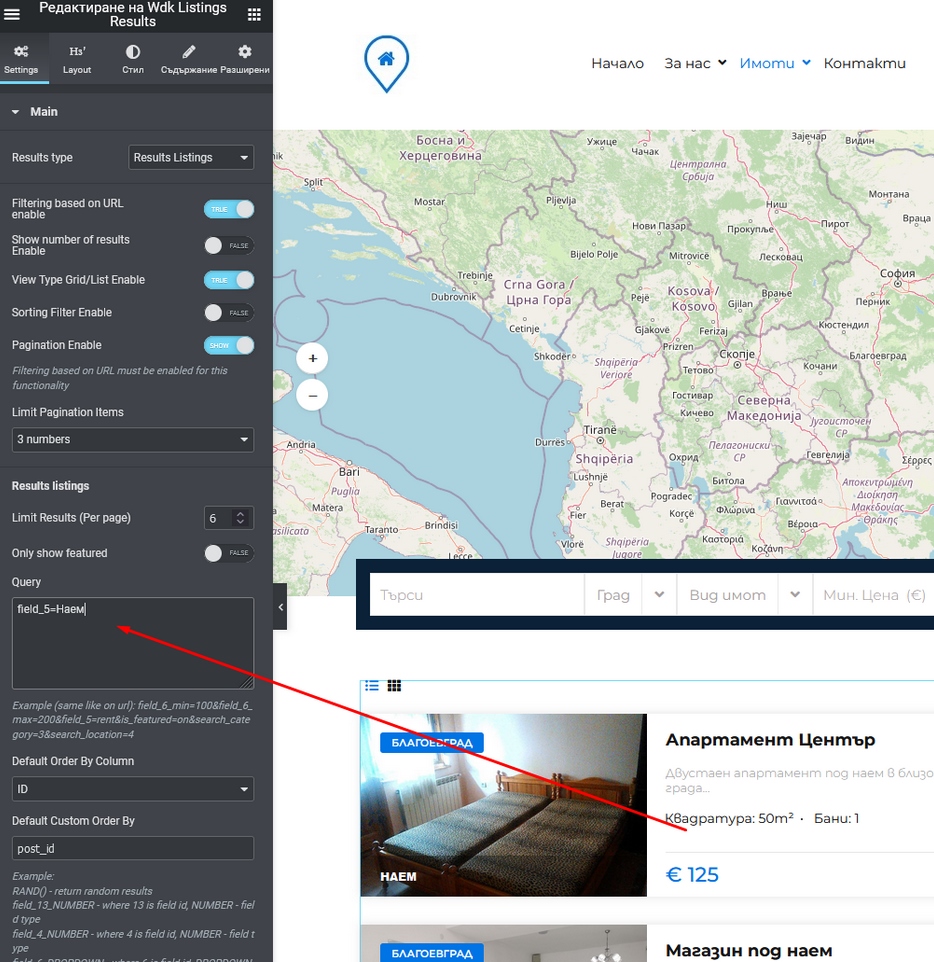Open Limit Pagination Items dropdown
Viewport: 934px width, 962px height.
point(133,439)
